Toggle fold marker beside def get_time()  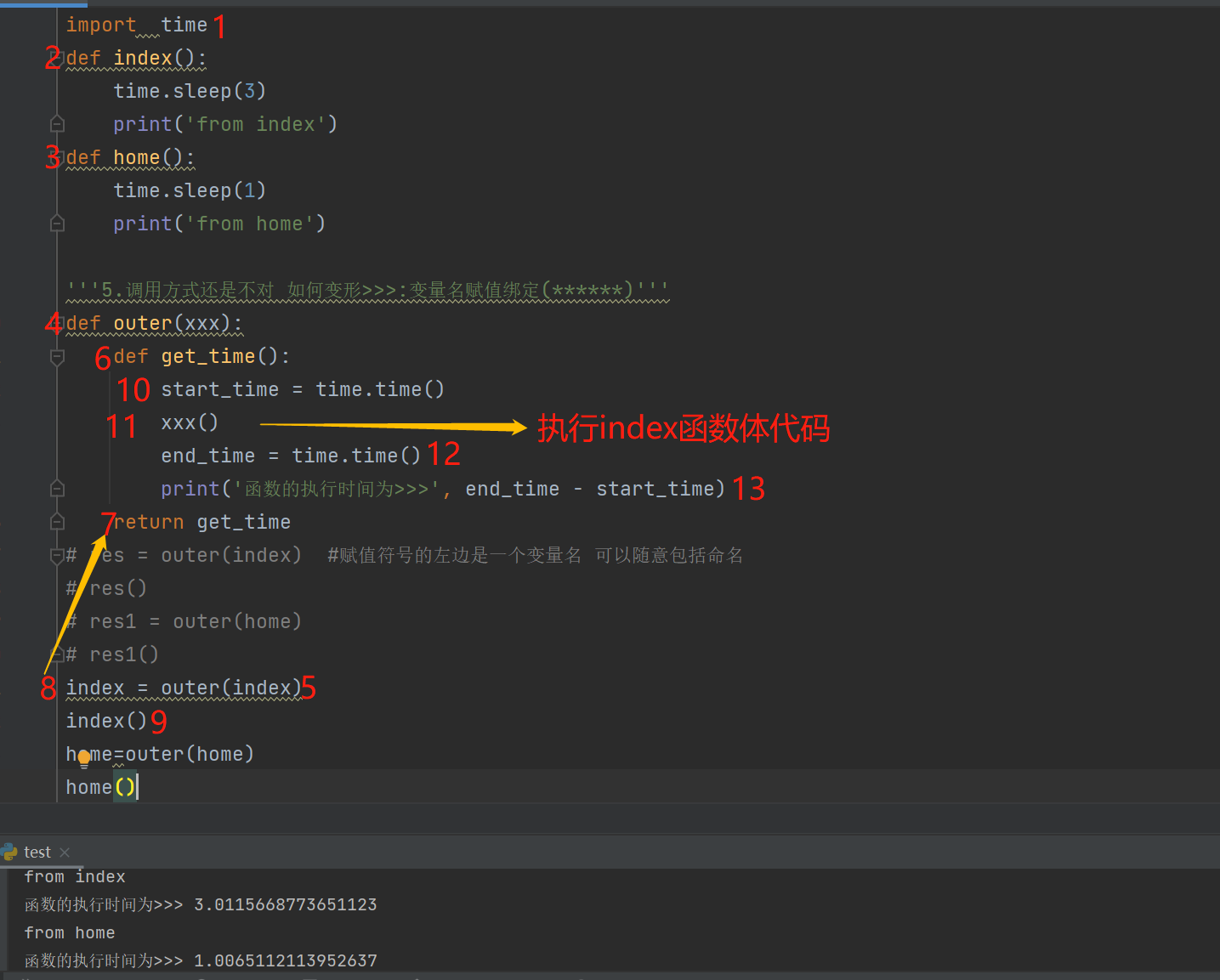(x=57, y=357)
